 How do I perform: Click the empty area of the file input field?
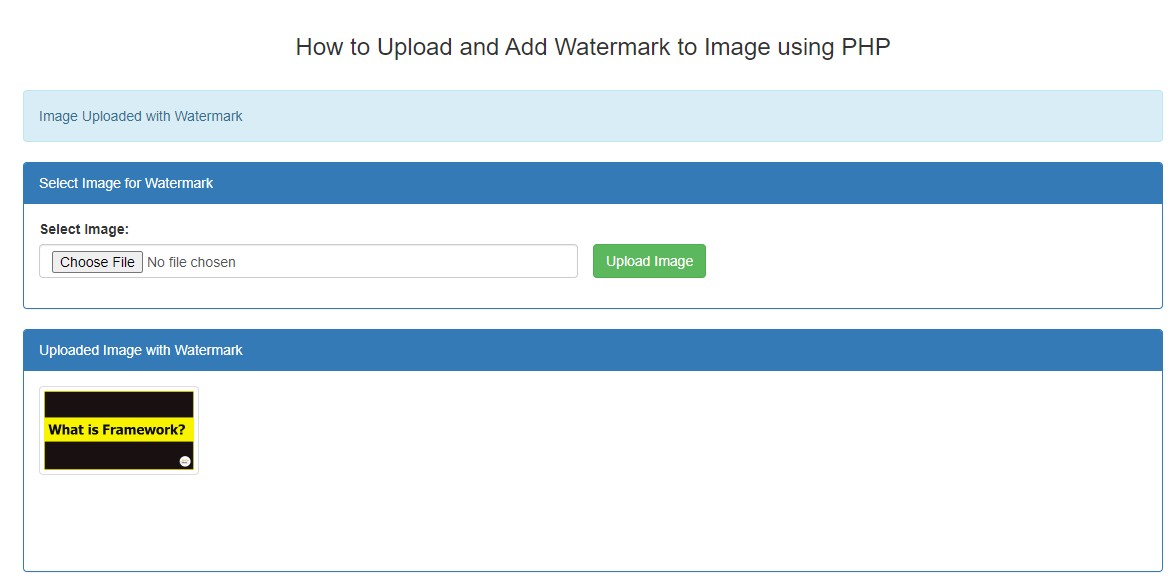[x=400, y=262]
